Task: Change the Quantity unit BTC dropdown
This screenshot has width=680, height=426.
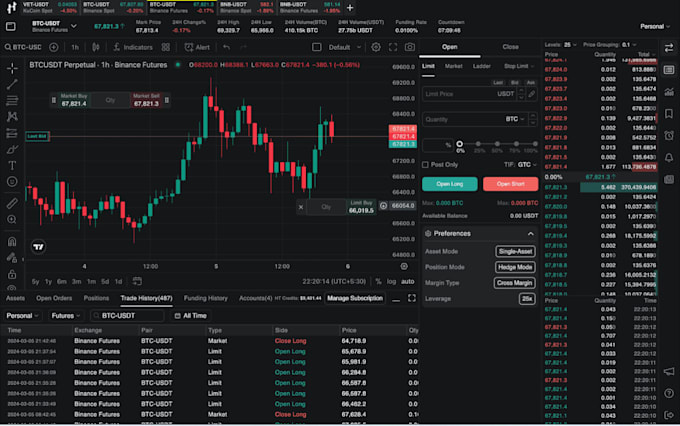Action: [x=515, y=119]
